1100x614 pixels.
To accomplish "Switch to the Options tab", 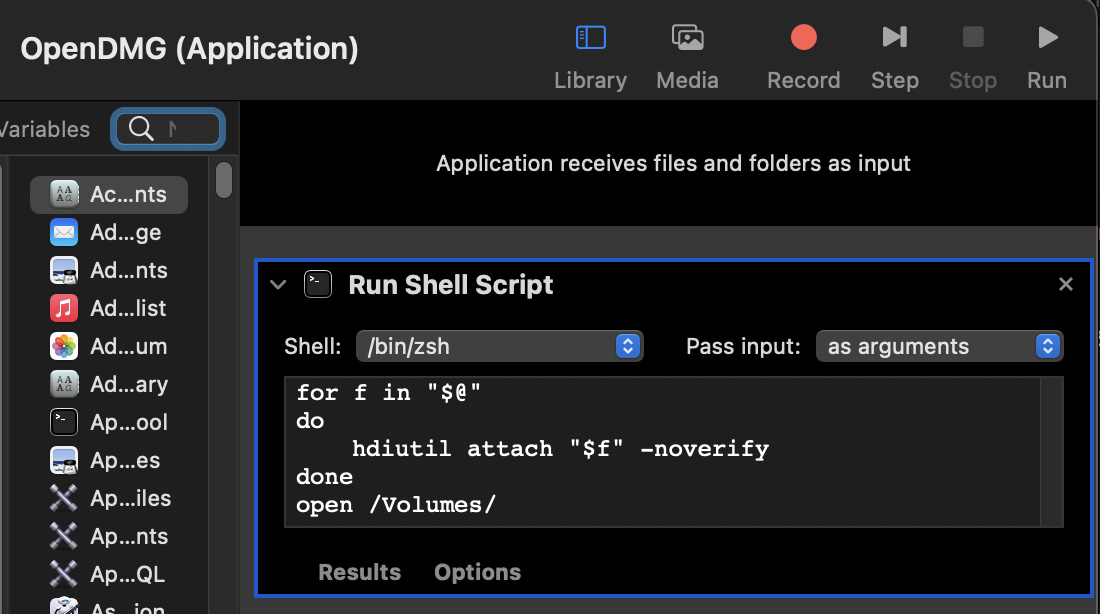I will [477, 572].
